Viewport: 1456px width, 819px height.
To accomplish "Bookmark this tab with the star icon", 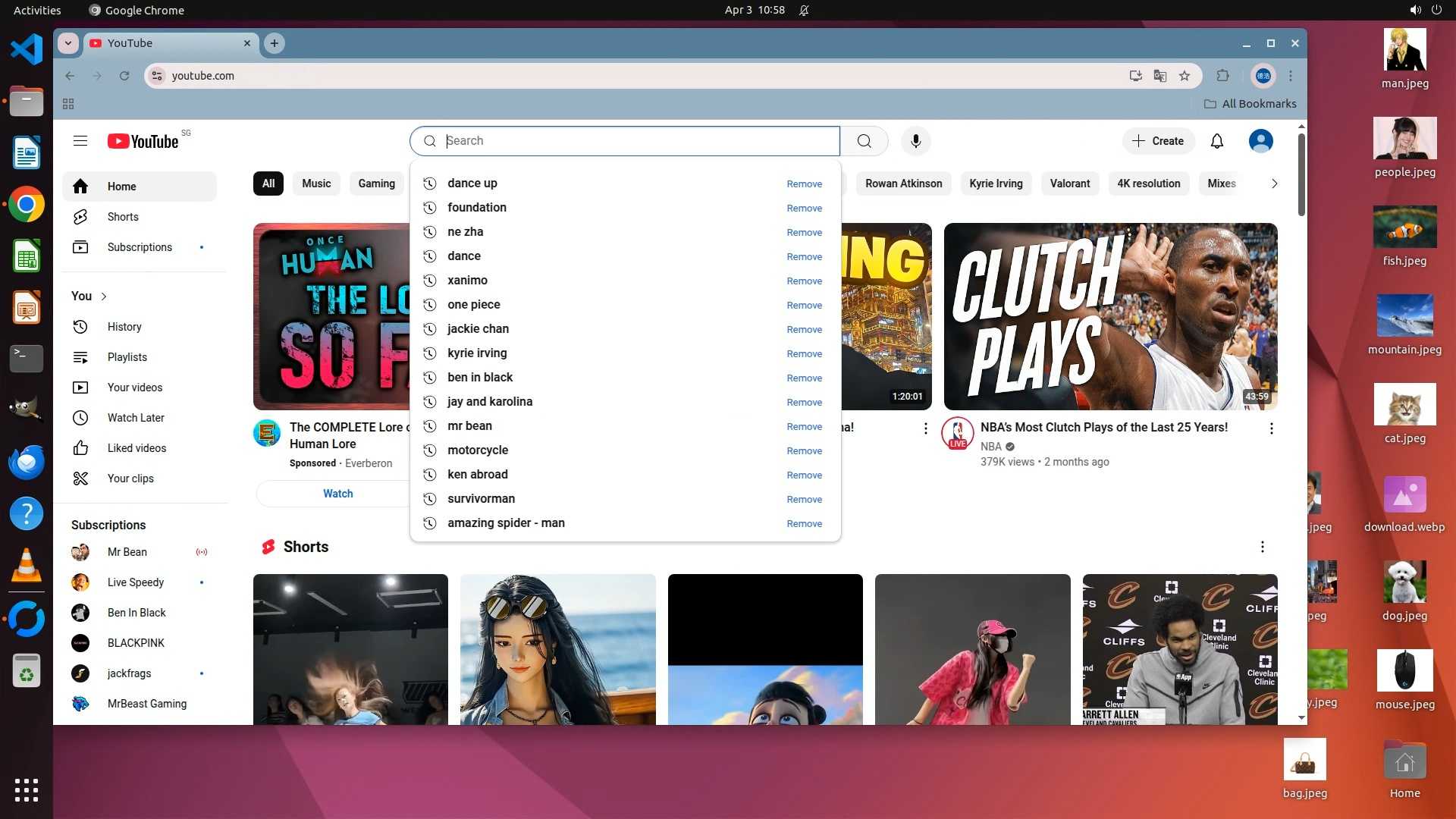I will [x=1185, y=76].
